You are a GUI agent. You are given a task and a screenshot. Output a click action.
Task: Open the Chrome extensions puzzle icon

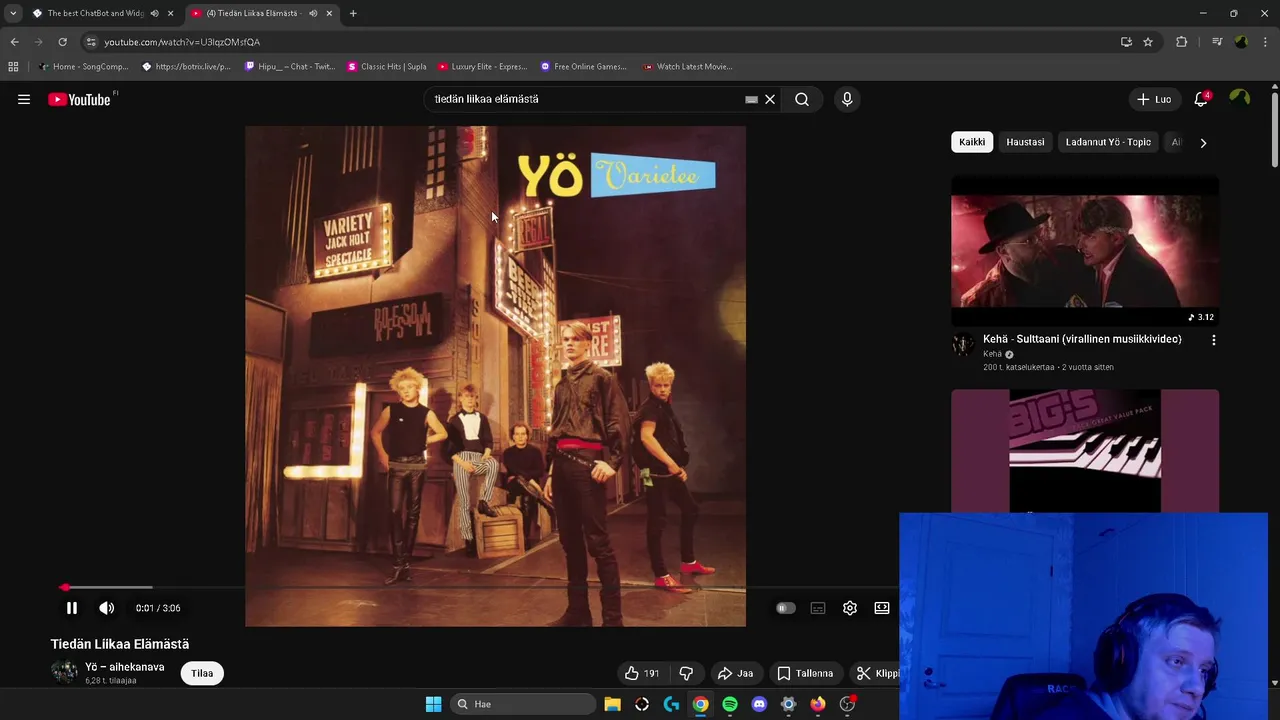pos(1182,42)
